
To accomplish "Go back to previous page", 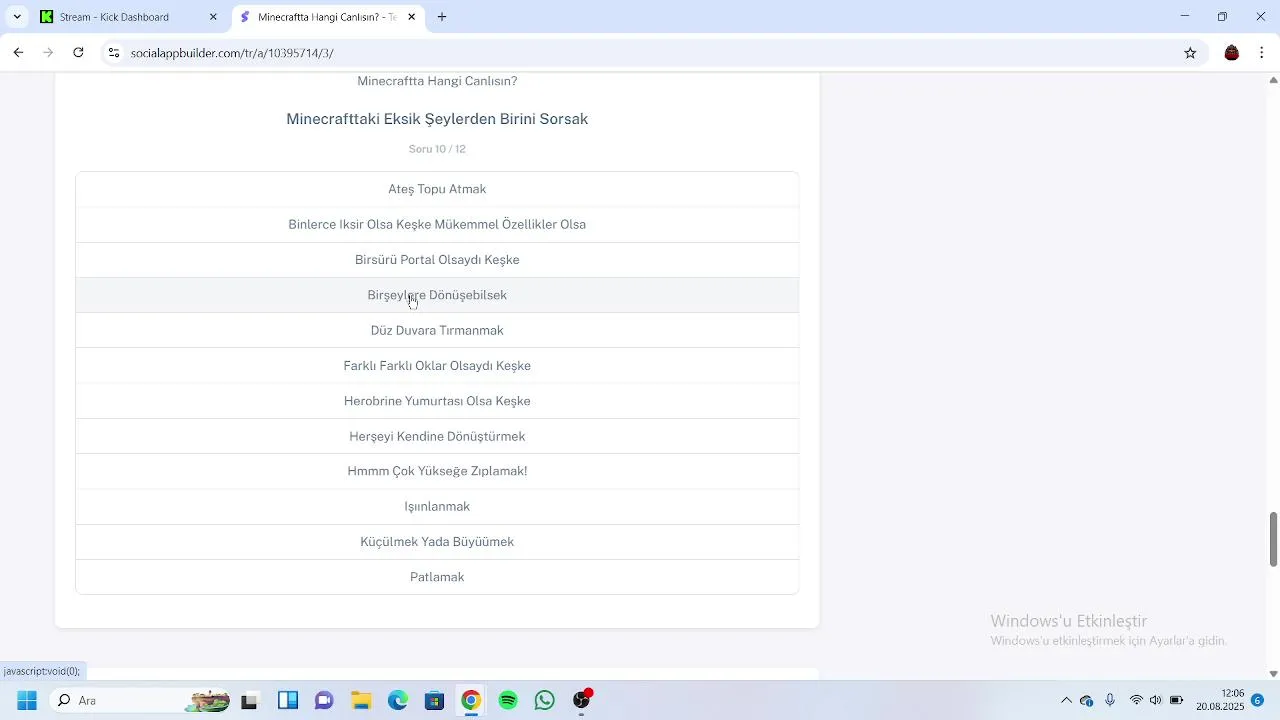I will tap(18, 53).
